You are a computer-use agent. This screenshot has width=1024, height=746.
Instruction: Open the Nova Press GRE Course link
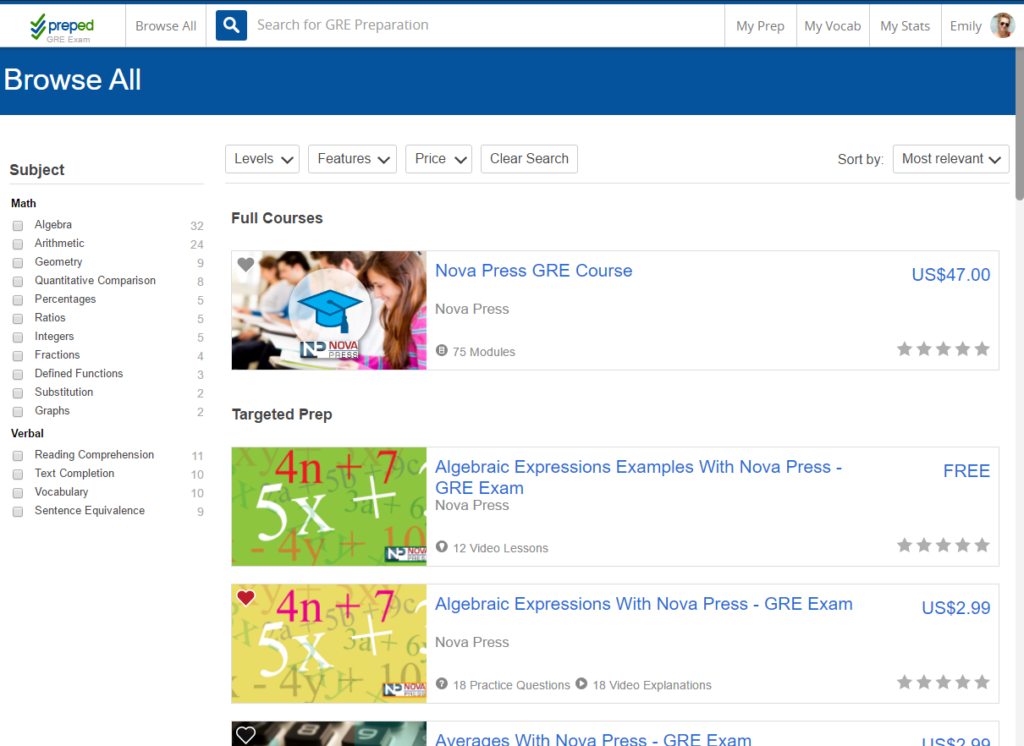[x=534, y=270]
